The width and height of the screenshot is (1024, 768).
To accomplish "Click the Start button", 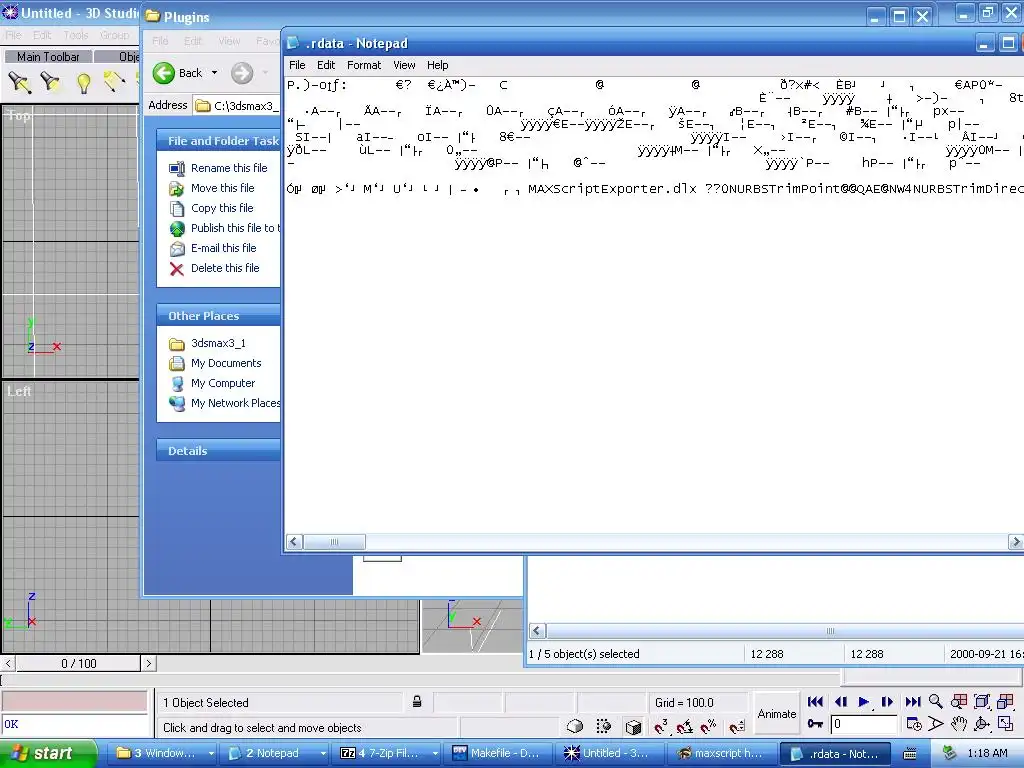I will coord(48,753).
